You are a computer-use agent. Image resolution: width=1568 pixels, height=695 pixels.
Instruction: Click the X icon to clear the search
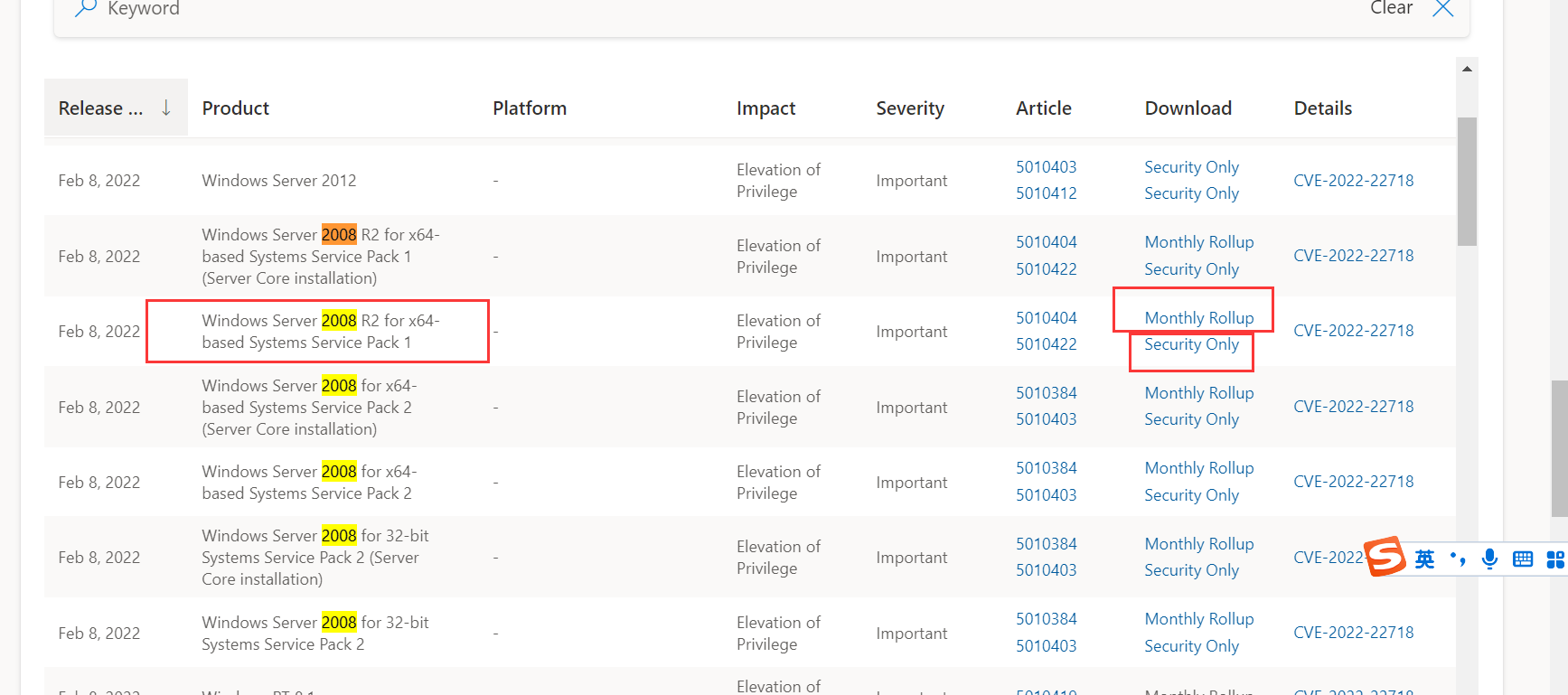[x=1443, y=8]
